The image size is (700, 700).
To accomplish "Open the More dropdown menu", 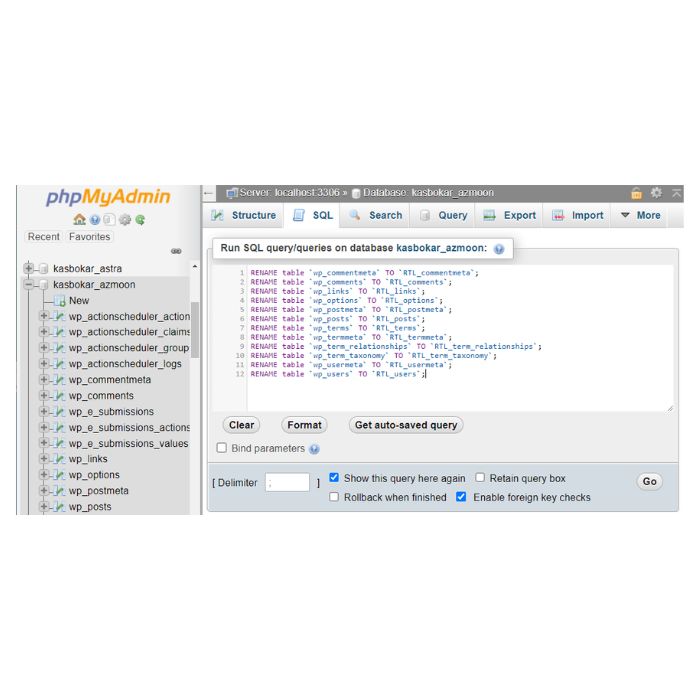I will (640, 215).
